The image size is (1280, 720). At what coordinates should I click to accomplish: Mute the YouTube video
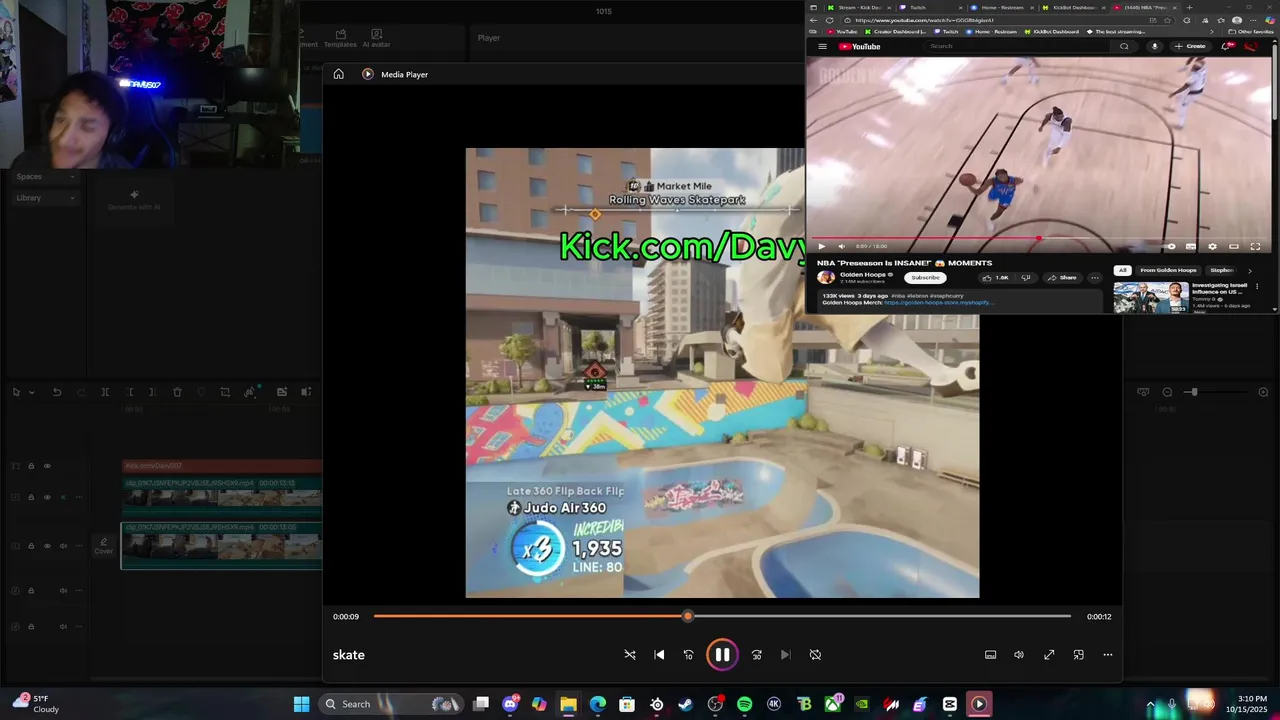[x=841, y=246]
